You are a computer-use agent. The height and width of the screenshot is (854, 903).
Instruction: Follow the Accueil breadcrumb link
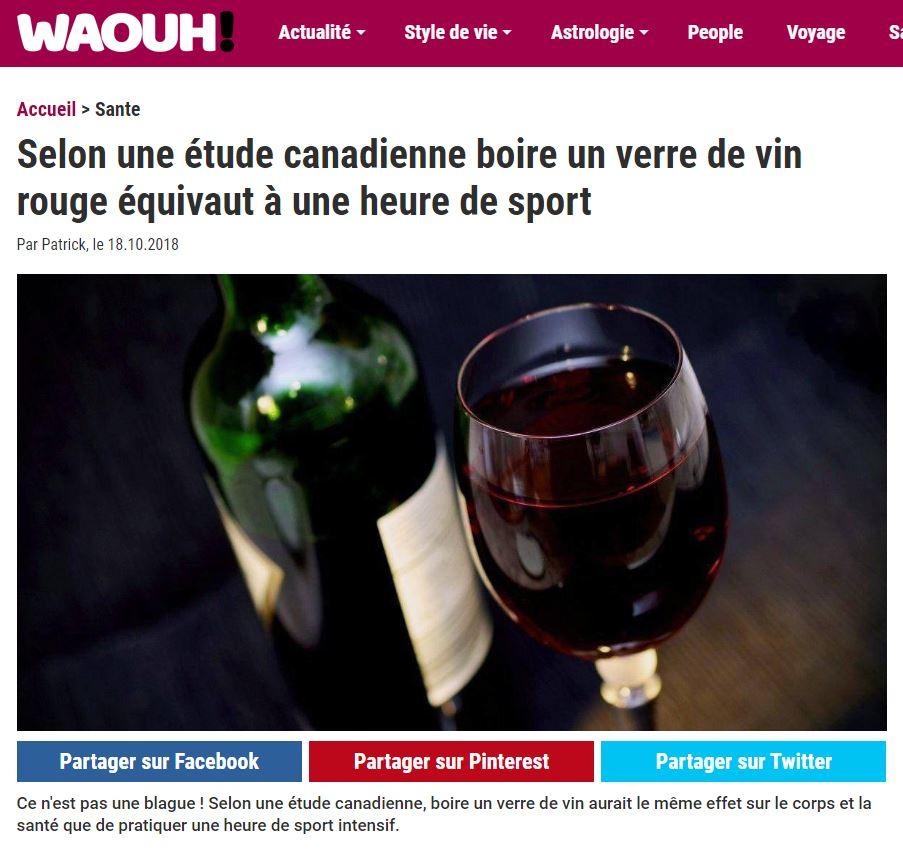[46, 109]
